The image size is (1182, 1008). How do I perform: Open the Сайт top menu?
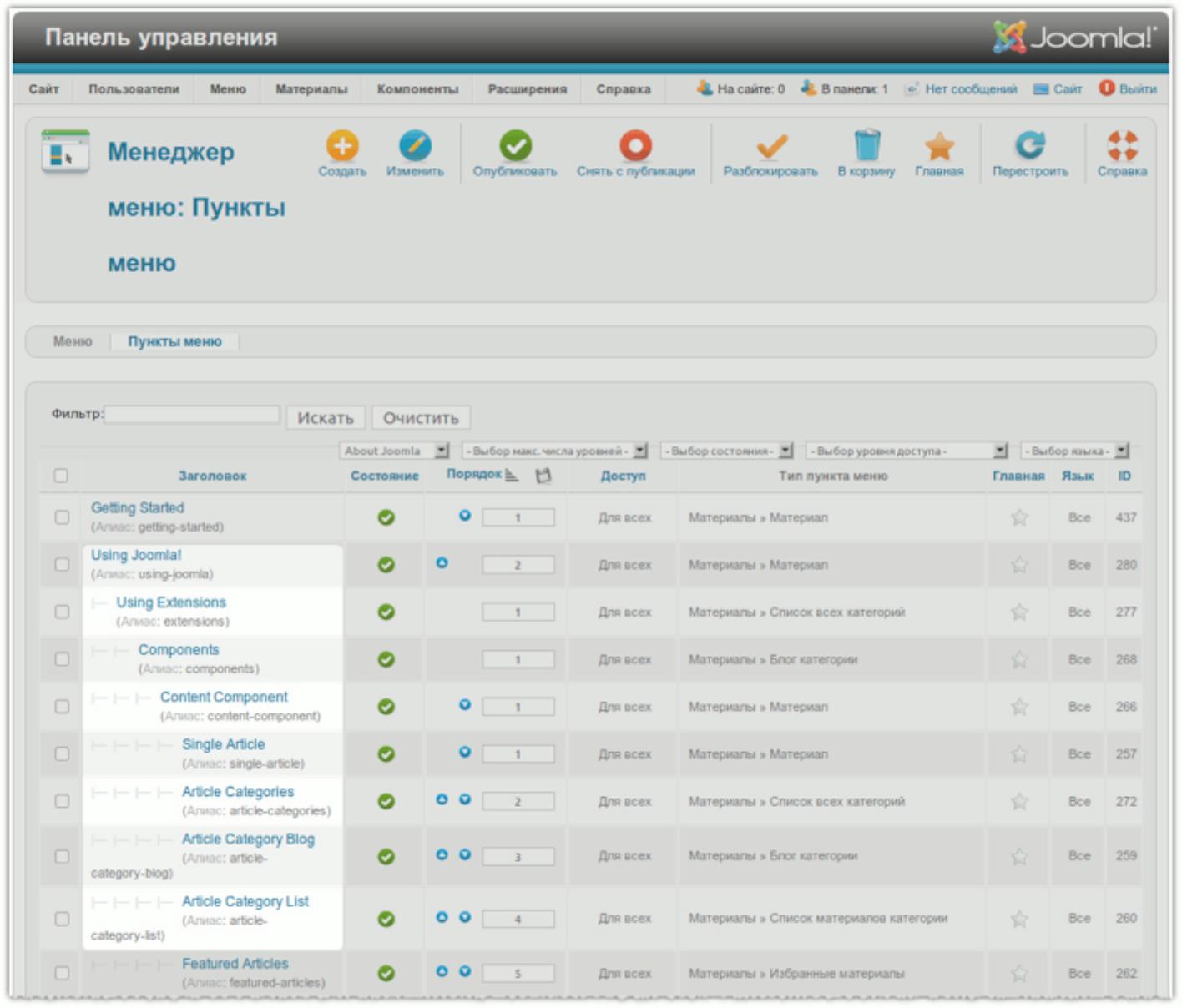[44, 89]
